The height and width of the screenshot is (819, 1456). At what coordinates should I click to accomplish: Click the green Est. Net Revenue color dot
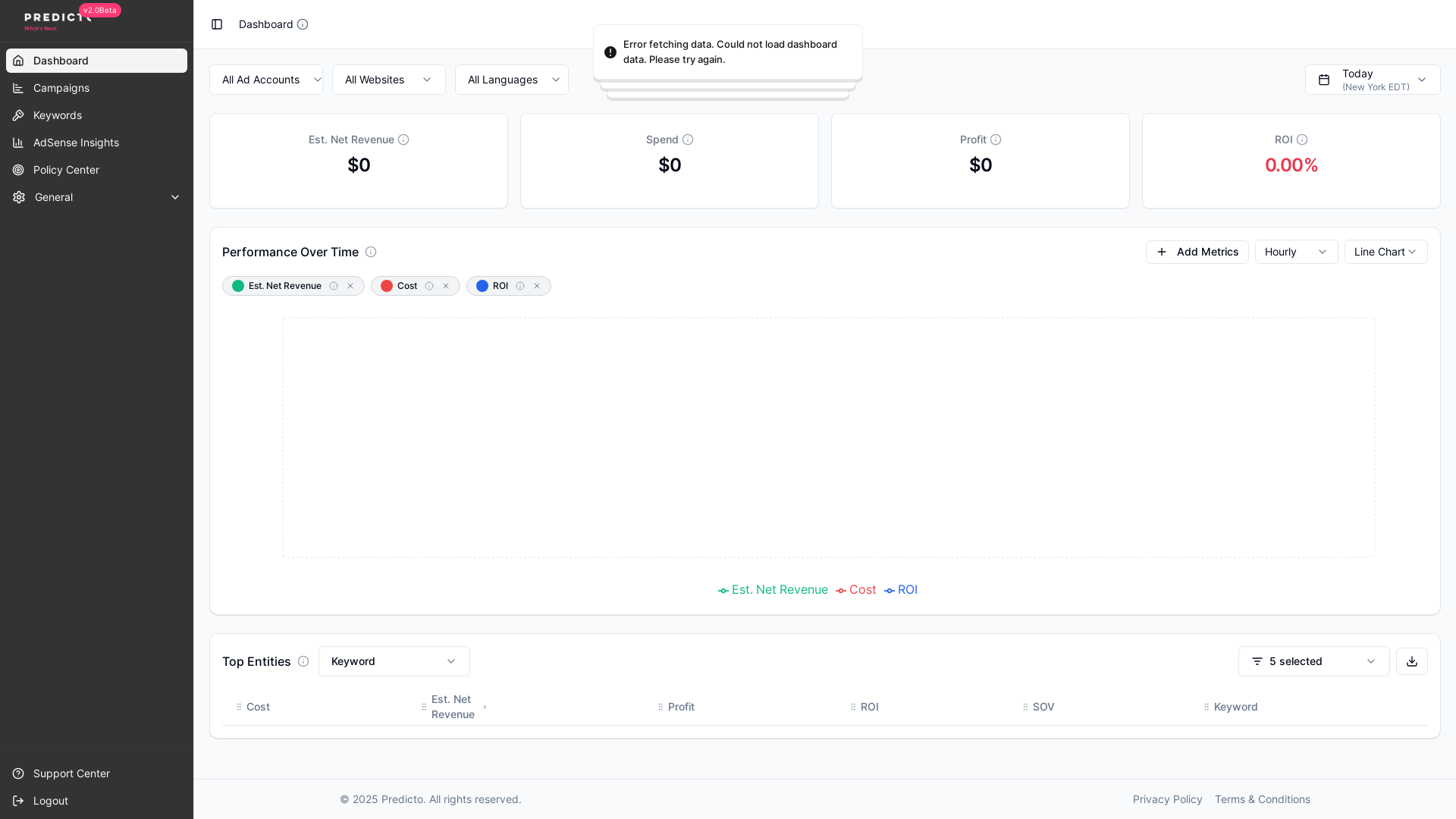coord(238,286)
